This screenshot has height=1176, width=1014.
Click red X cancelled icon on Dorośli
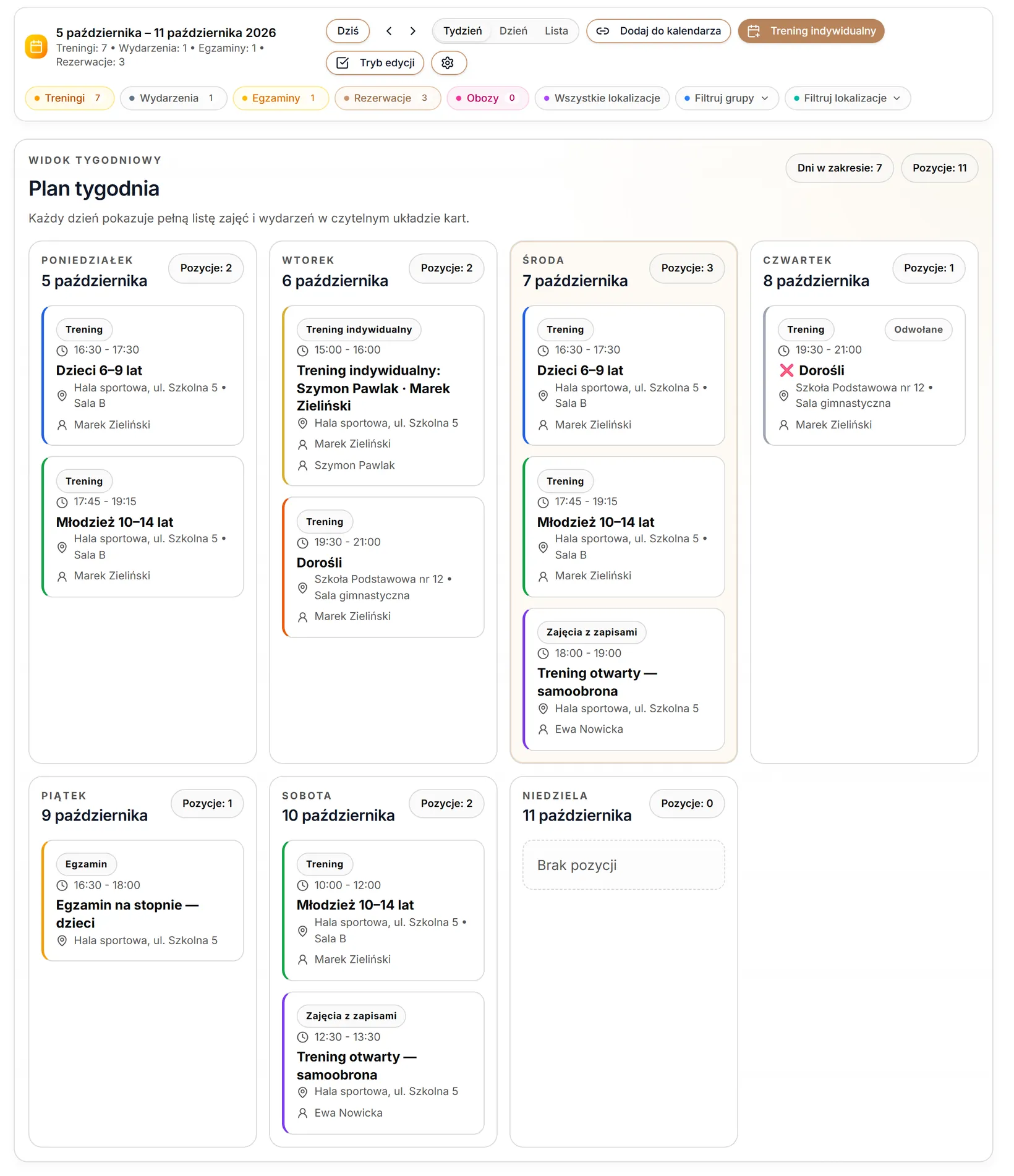(x=786, y=370)
